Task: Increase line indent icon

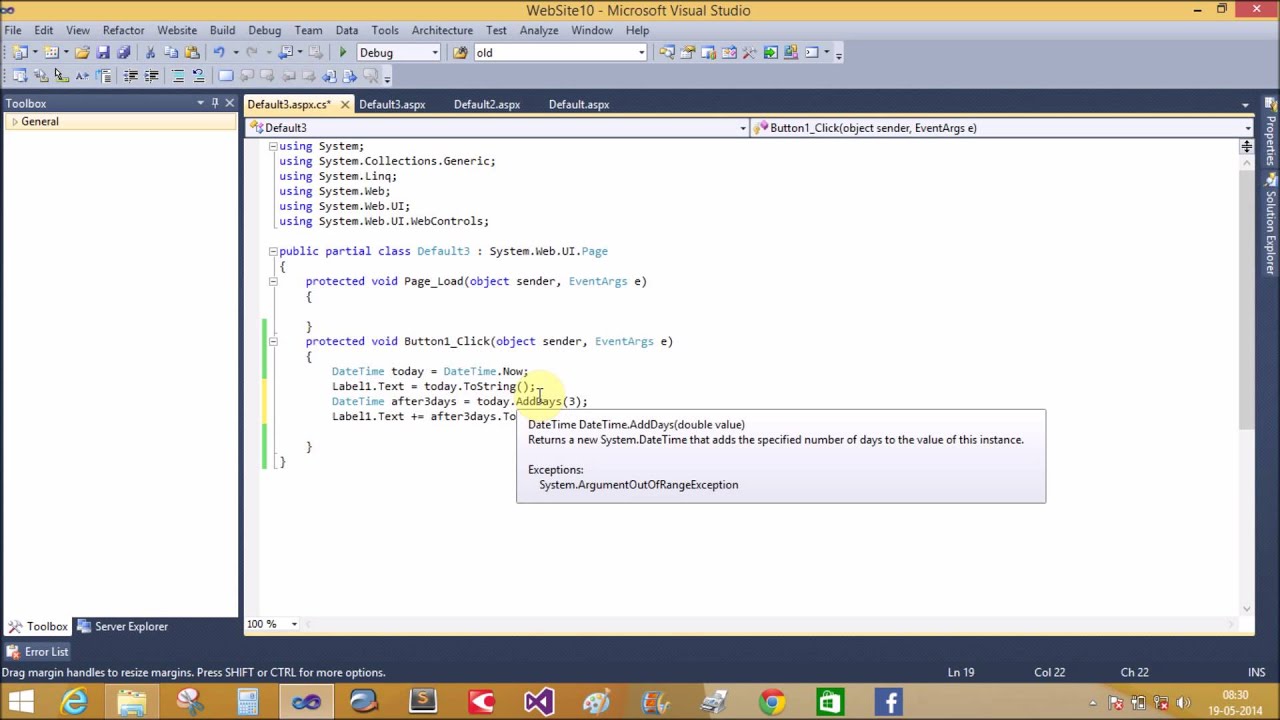Action: 152,76
